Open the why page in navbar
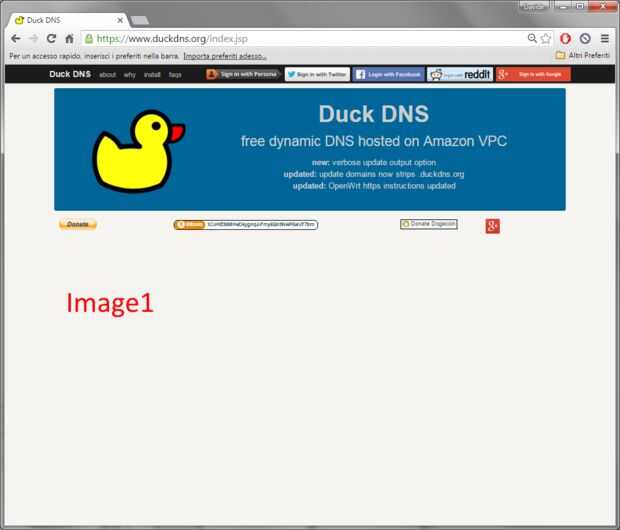The width and height of the screenshot is (620, 530). (x=129, y=75)
